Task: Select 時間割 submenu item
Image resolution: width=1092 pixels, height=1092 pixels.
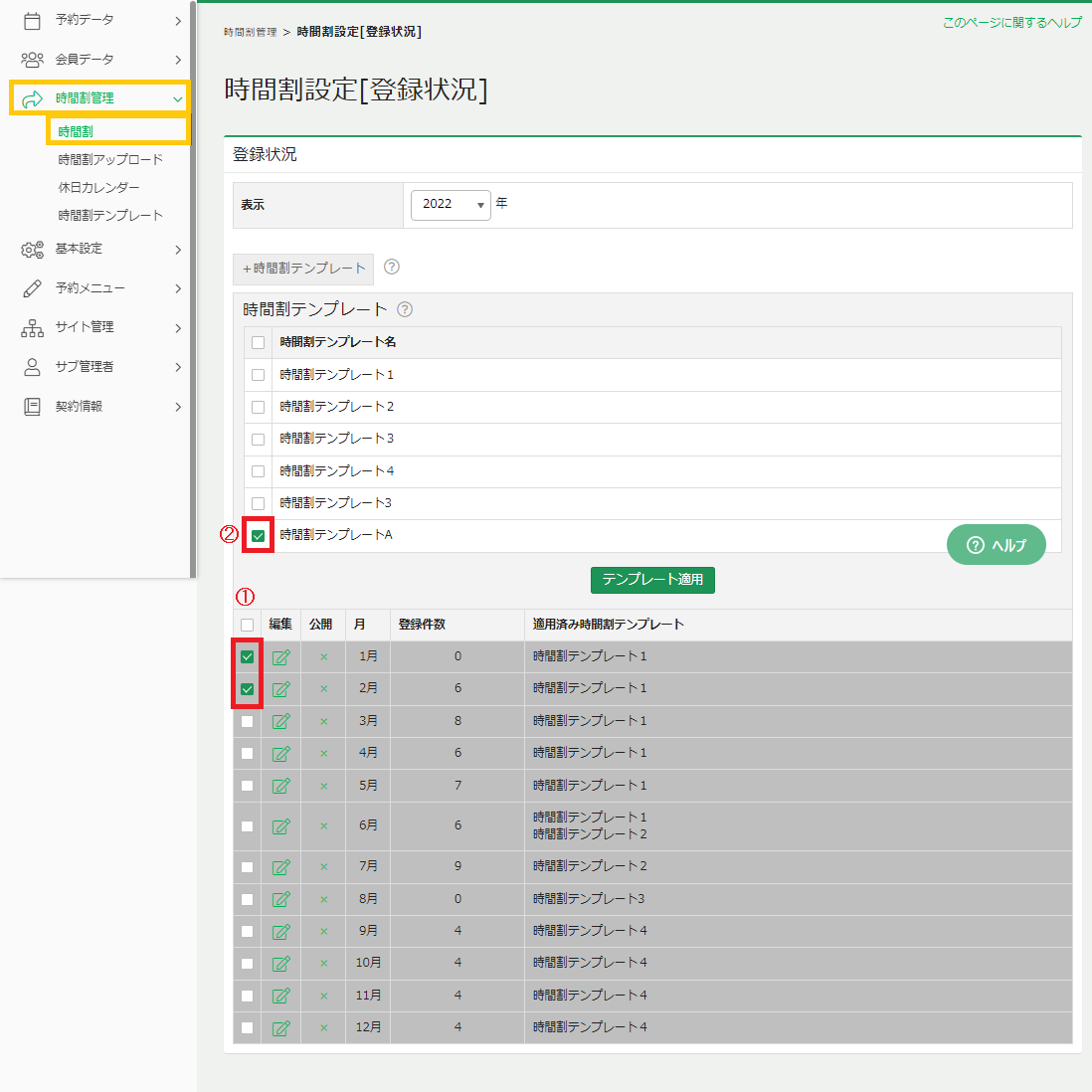Action: tap(76, 131)
